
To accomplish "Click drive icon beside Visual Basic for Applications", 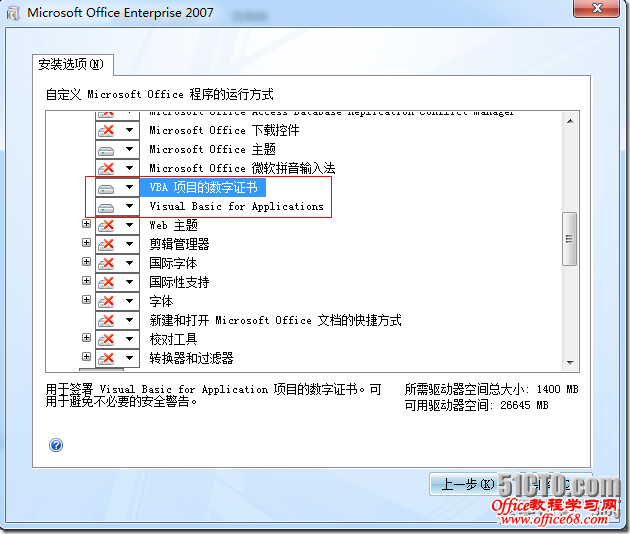I will [x=106, y=207].
